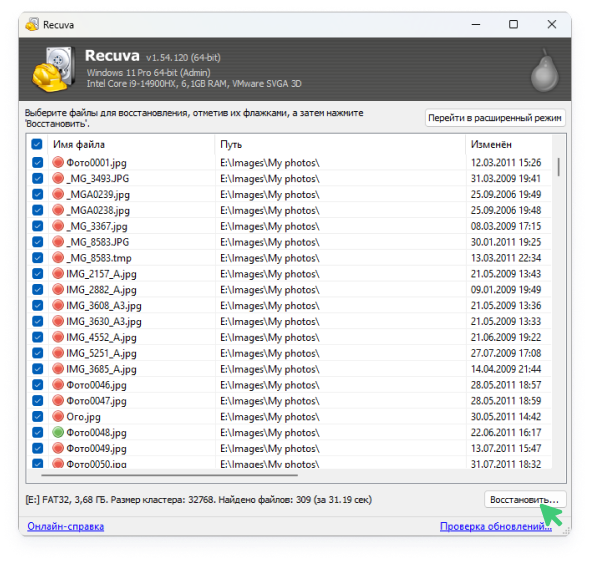Click the Восстановить... button
The height and width of the screenshot is (564, 590).
pyautogui.click(x=525, y=500)
